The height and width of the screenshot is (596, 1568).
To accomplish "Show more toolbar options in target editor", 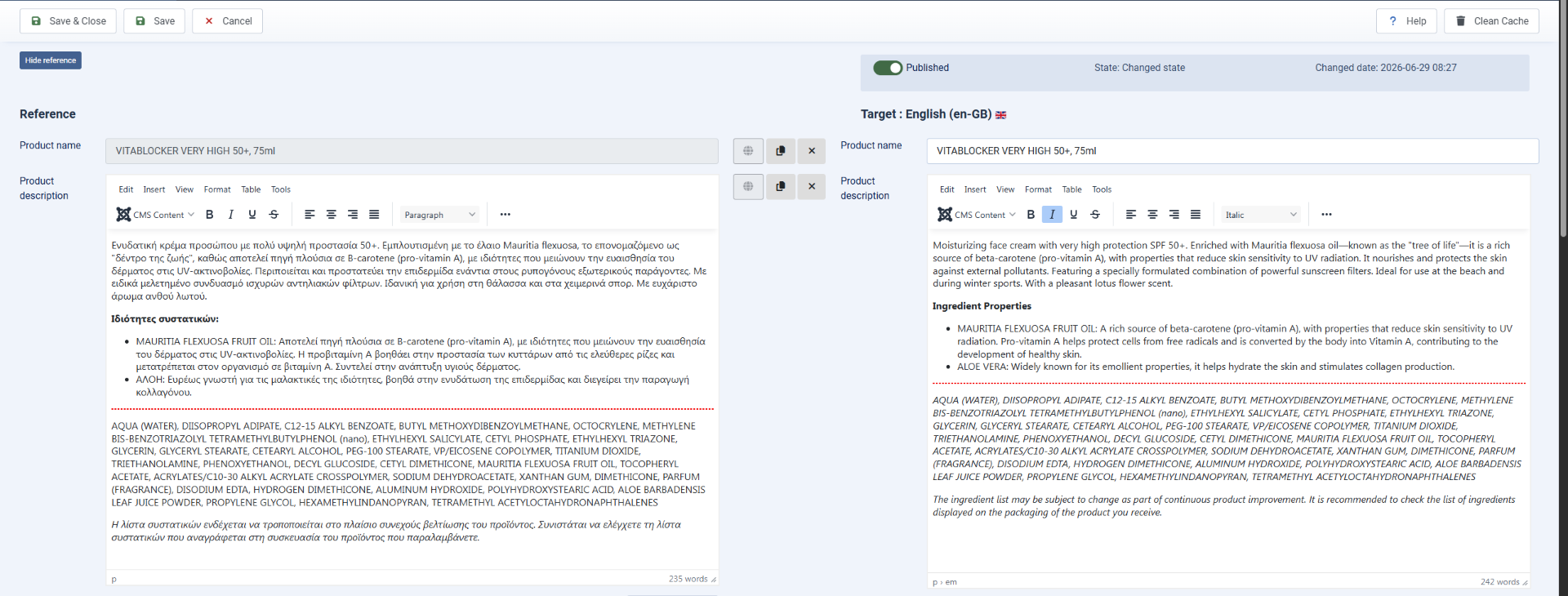I will point(1326,215).
